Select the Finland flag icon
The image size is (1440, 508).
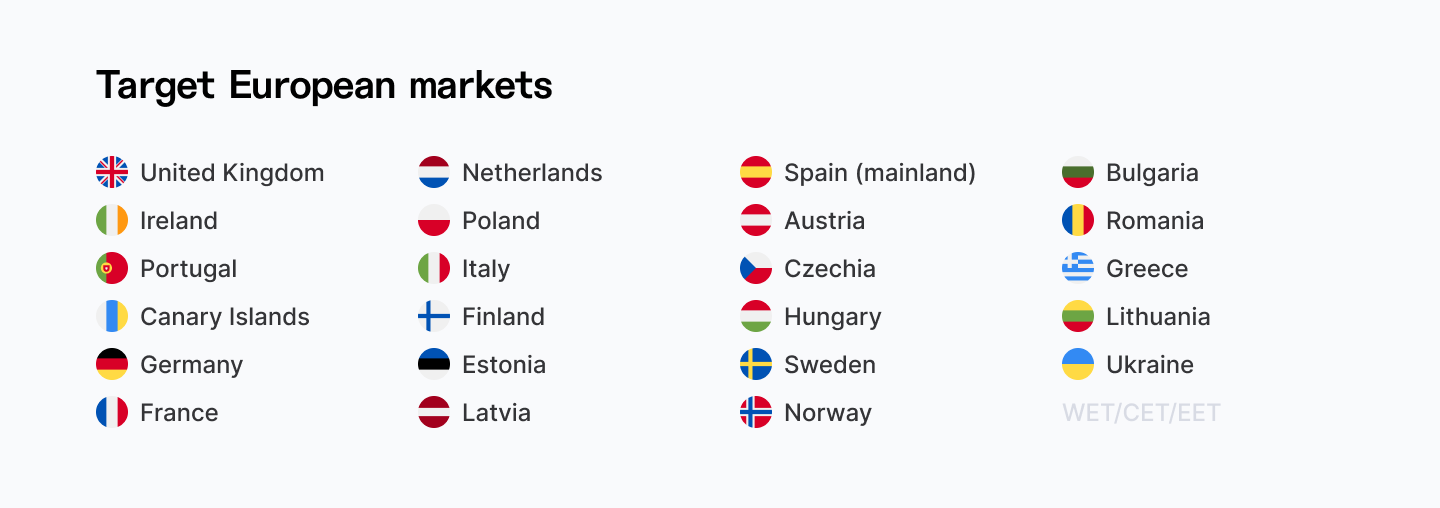(434, 316)
